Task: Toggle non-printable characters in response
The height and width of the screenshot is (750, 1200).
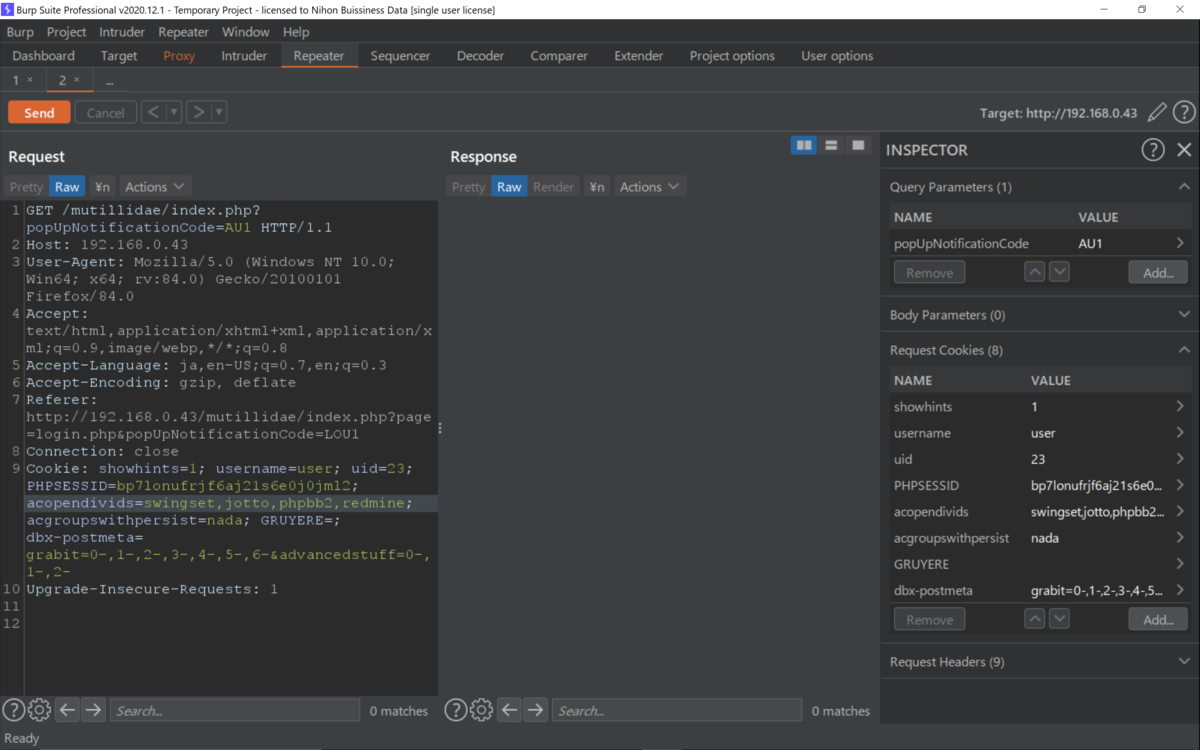Action: click(597, 187)
